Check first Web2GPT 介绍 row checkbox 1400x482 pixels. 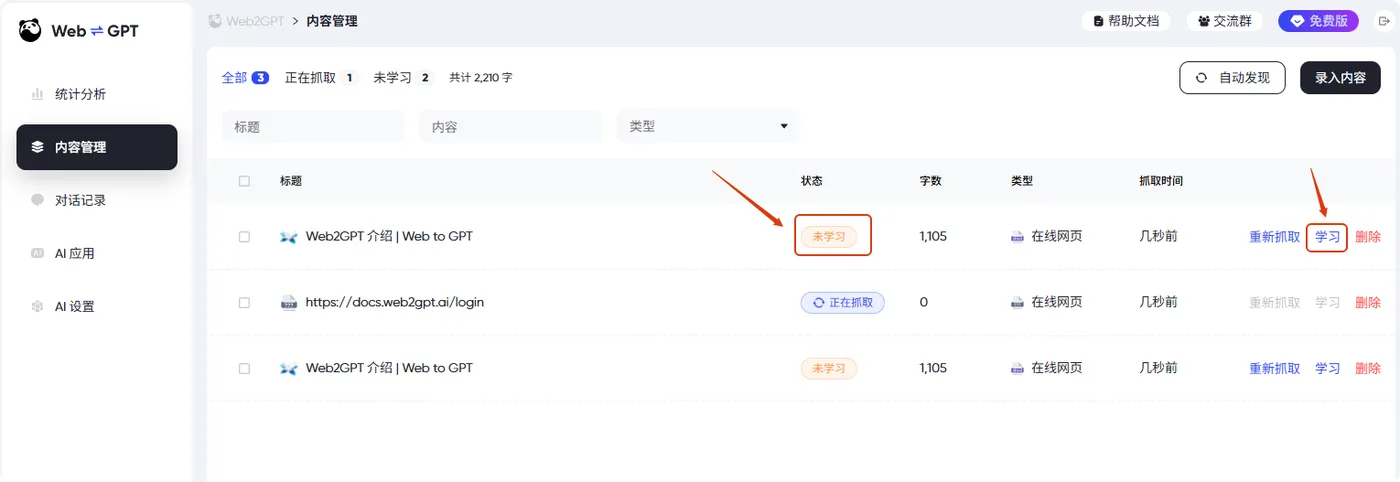(x=245, y=237)
